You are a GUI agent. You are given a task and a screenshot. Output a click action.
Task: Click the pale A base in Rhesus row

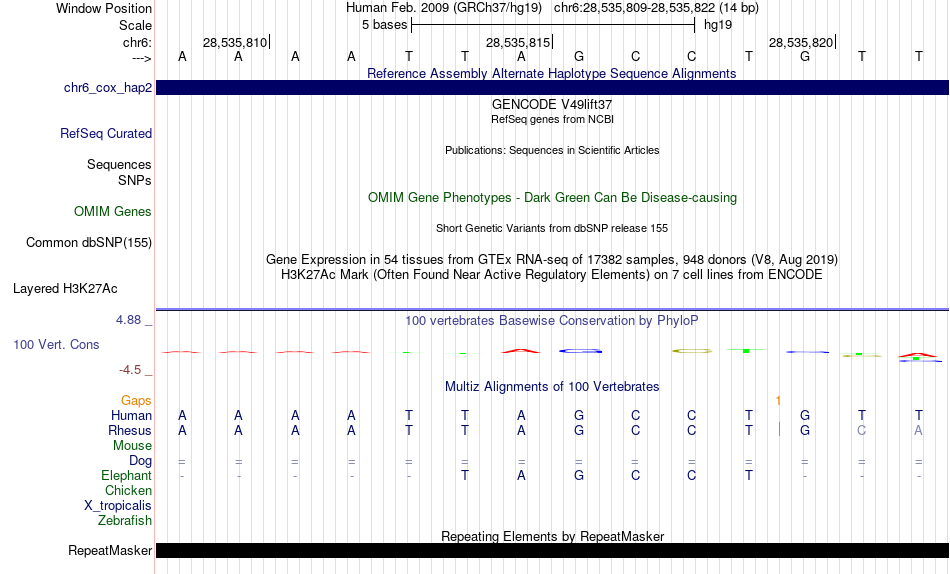tap(918, 430)
